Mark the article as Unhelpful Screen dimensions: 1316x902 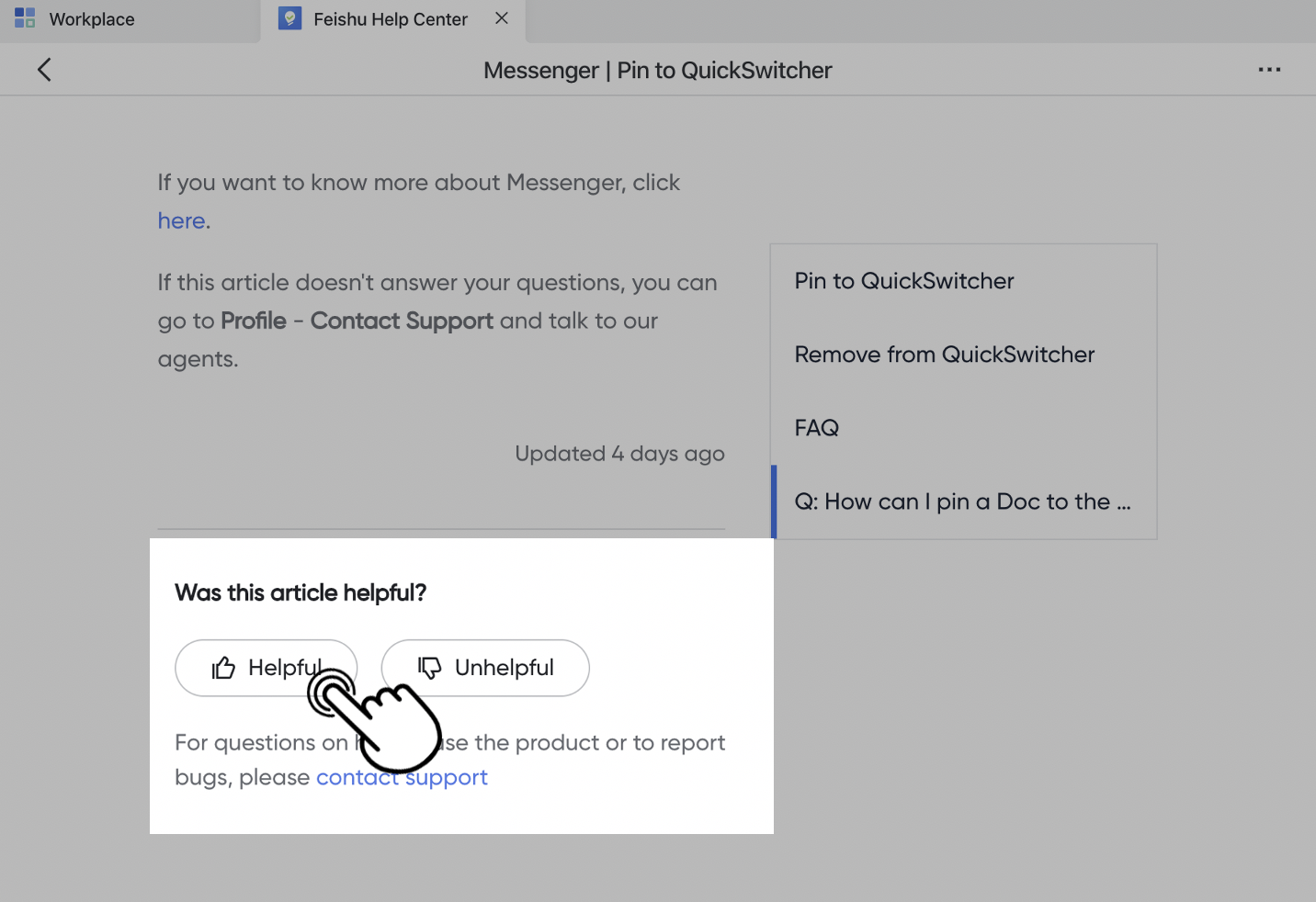[485, 668]
